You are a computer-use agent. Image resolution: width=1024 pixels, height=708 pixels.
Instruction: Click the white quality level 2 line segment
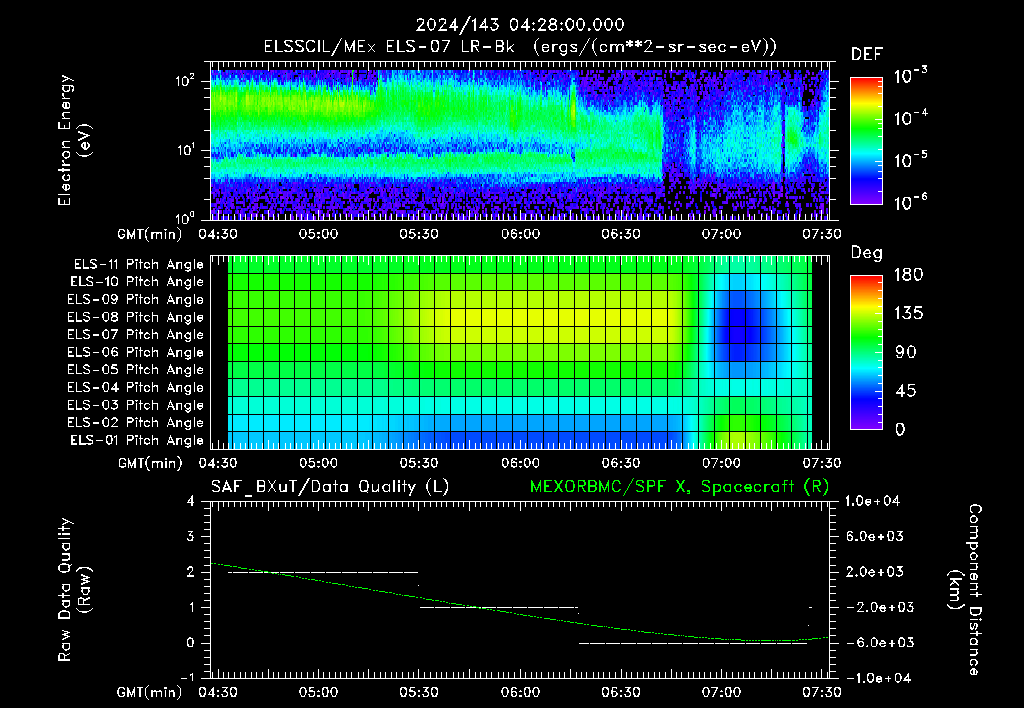(x=323, y=572)
